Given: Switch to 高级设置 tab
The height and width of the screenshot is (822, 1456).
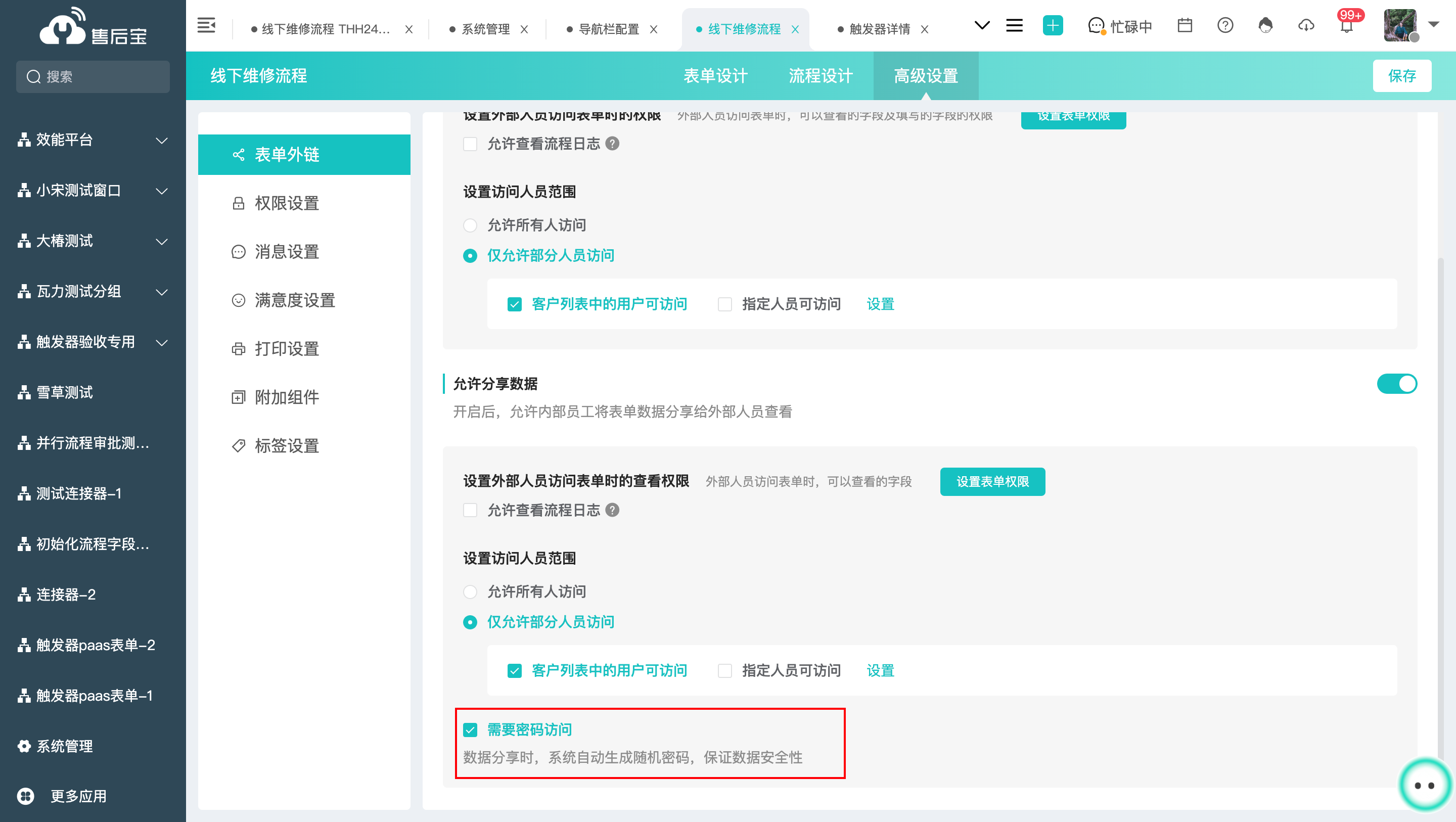Looking at the screenshot, I should pos(926,76).
